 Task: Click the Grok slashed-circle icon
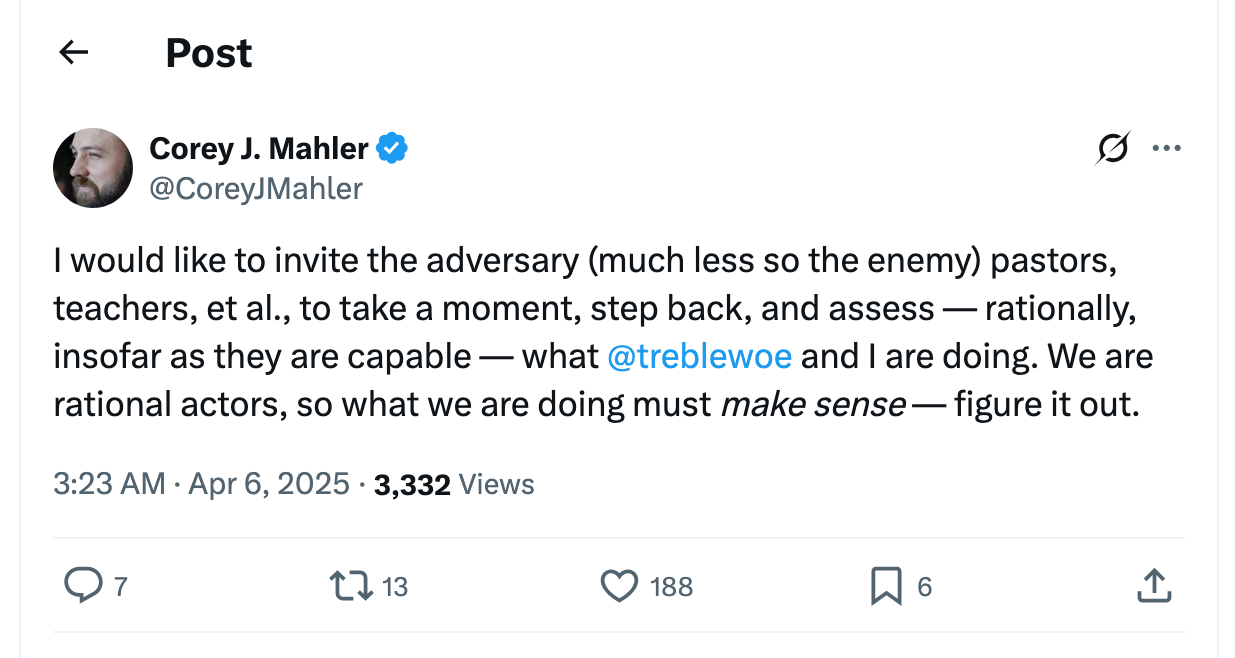[1110, 149]
